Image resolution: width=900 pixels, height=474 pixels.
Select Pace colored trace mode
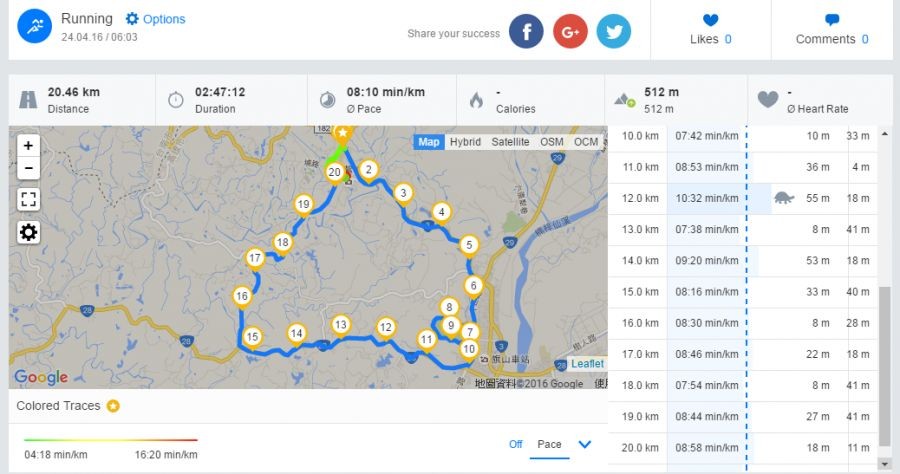tap(550, 444)
